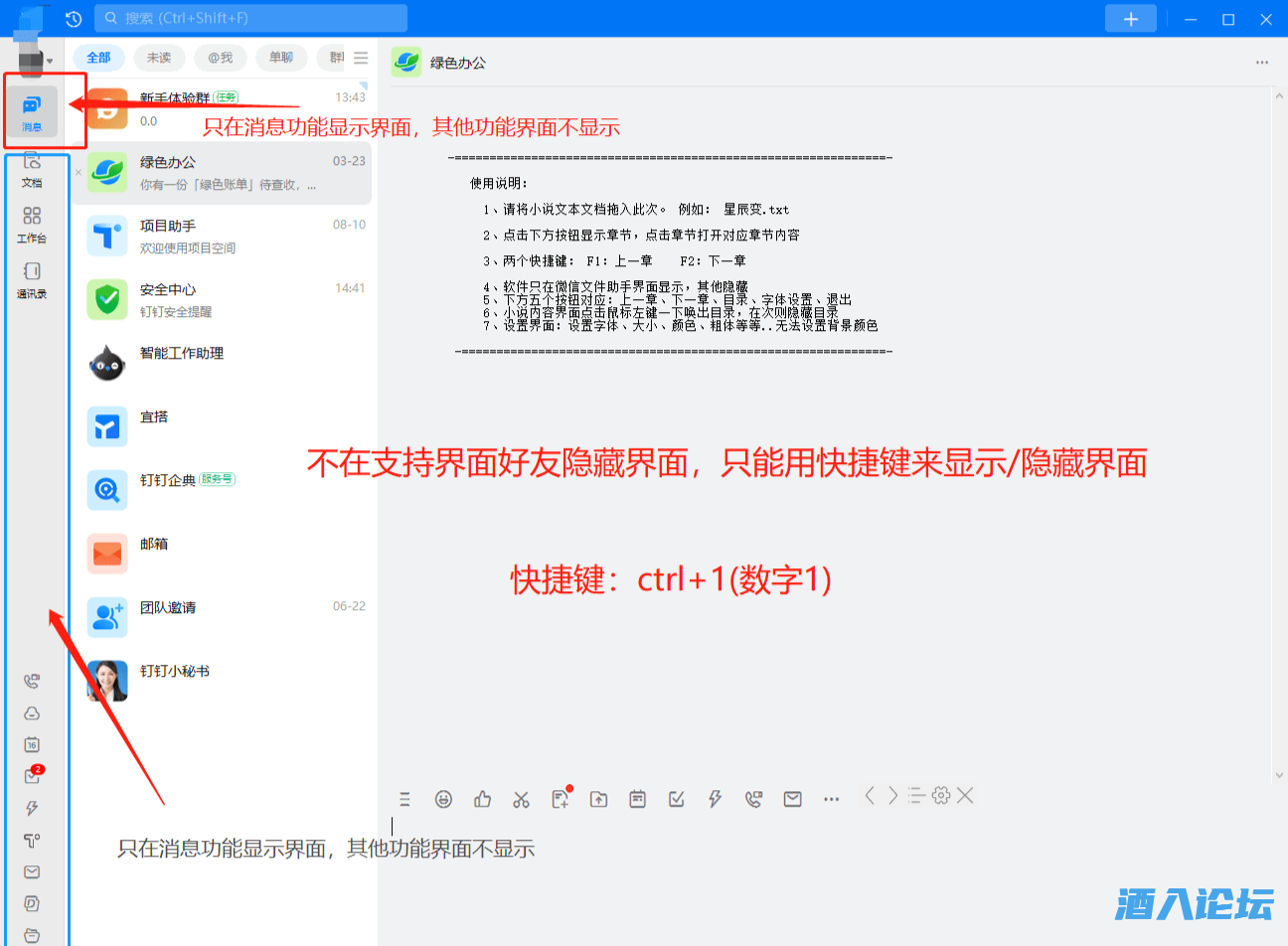Open the to-do icon with badge 2
Image resolution: width=1288 pixels, height=946 pixels.
33,775
